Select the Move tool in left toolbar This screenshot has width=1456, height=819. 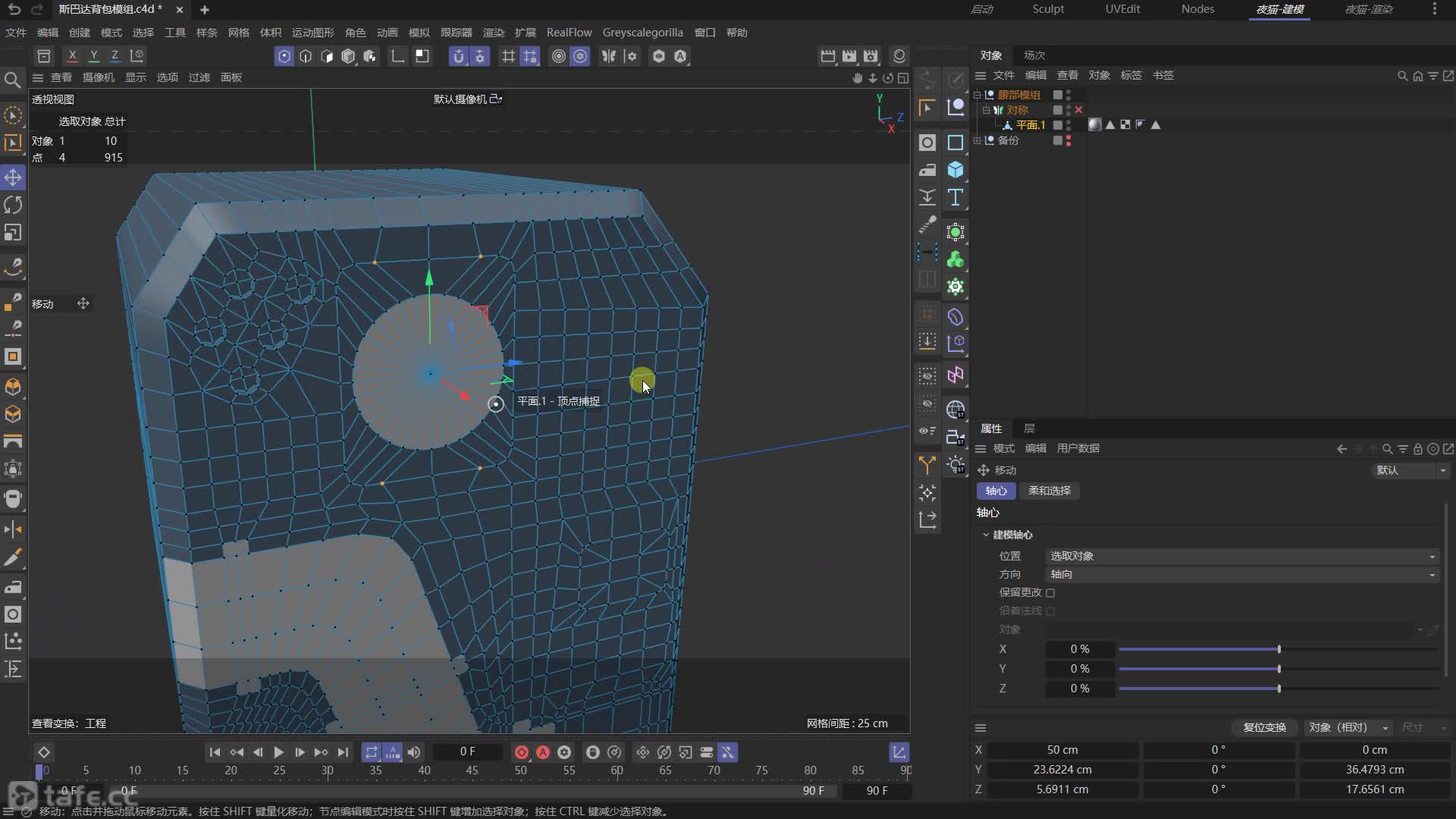(13, 177)
